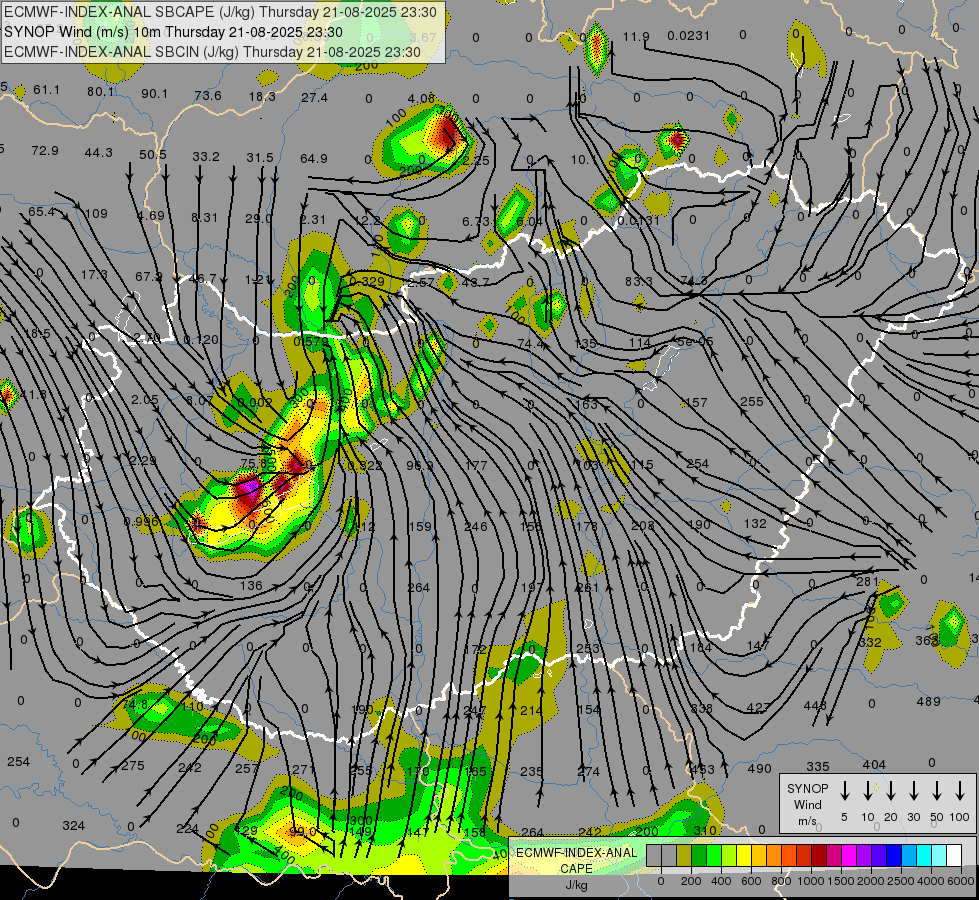Click the 1000 tick label on CAPE legend
The width and height of the screenshot is (979, 900).
[x=811, y=881]
